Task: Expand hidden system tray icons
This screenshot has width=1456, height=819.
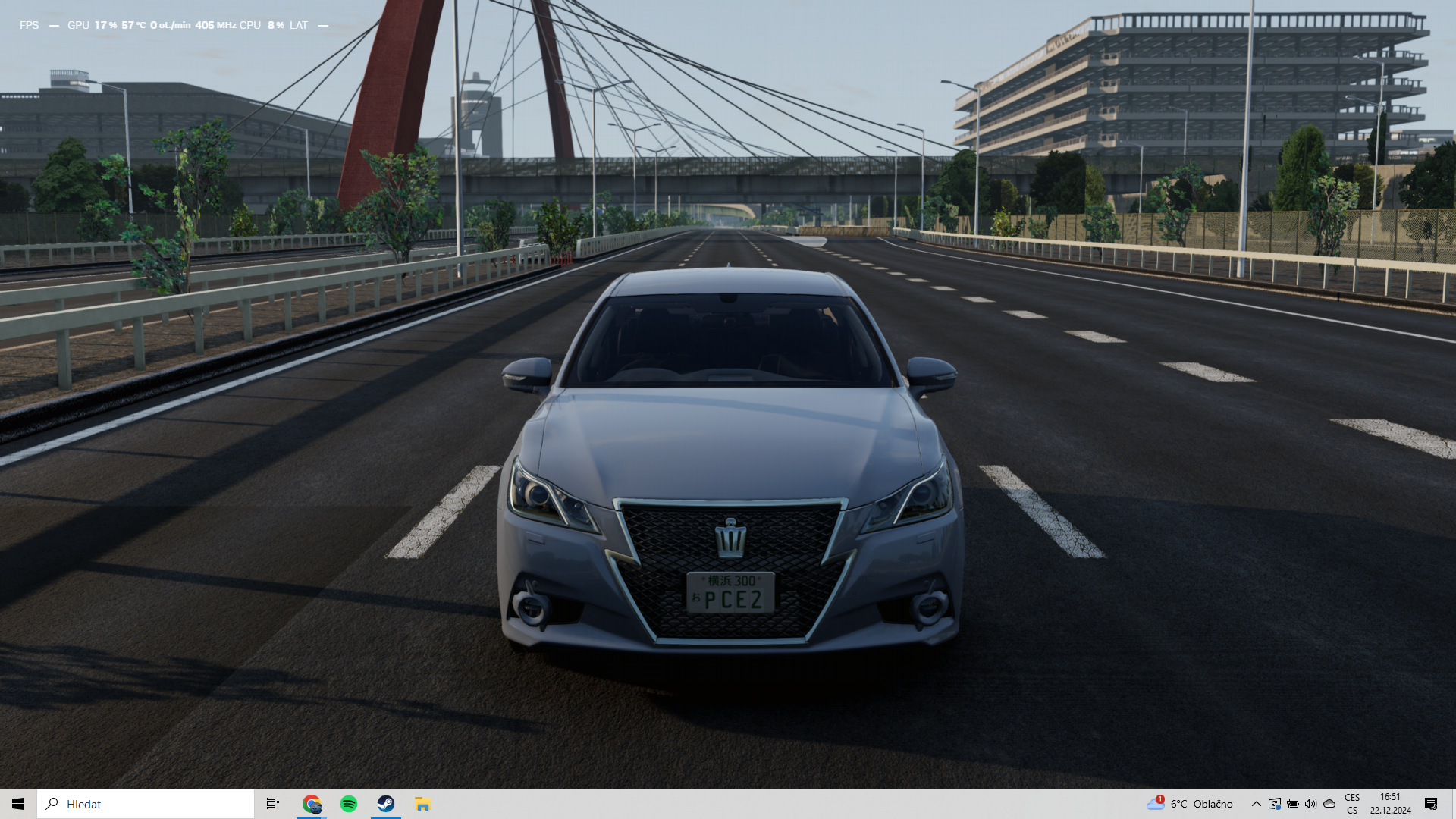Action: point(1256,804)
